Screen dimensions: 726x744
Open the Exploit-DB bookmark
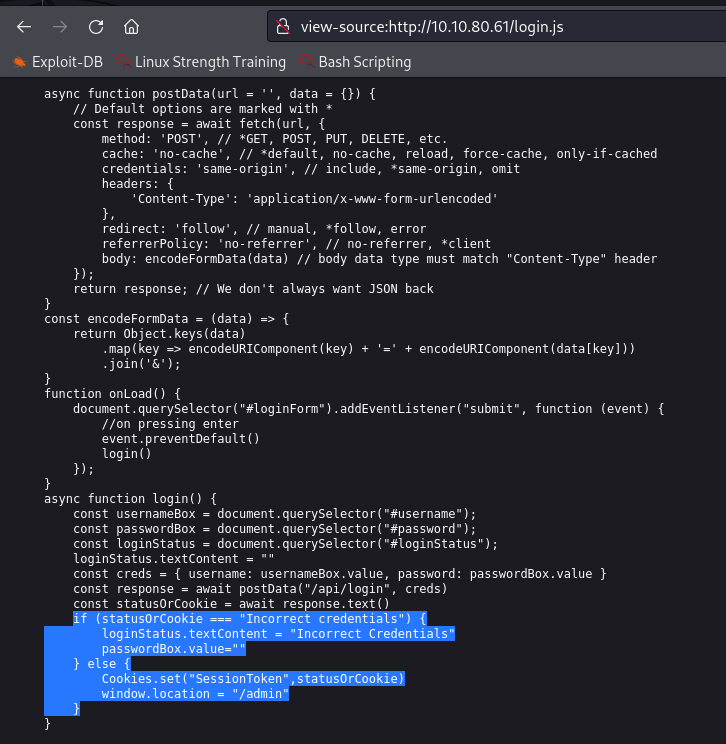[x=67, y=62]
